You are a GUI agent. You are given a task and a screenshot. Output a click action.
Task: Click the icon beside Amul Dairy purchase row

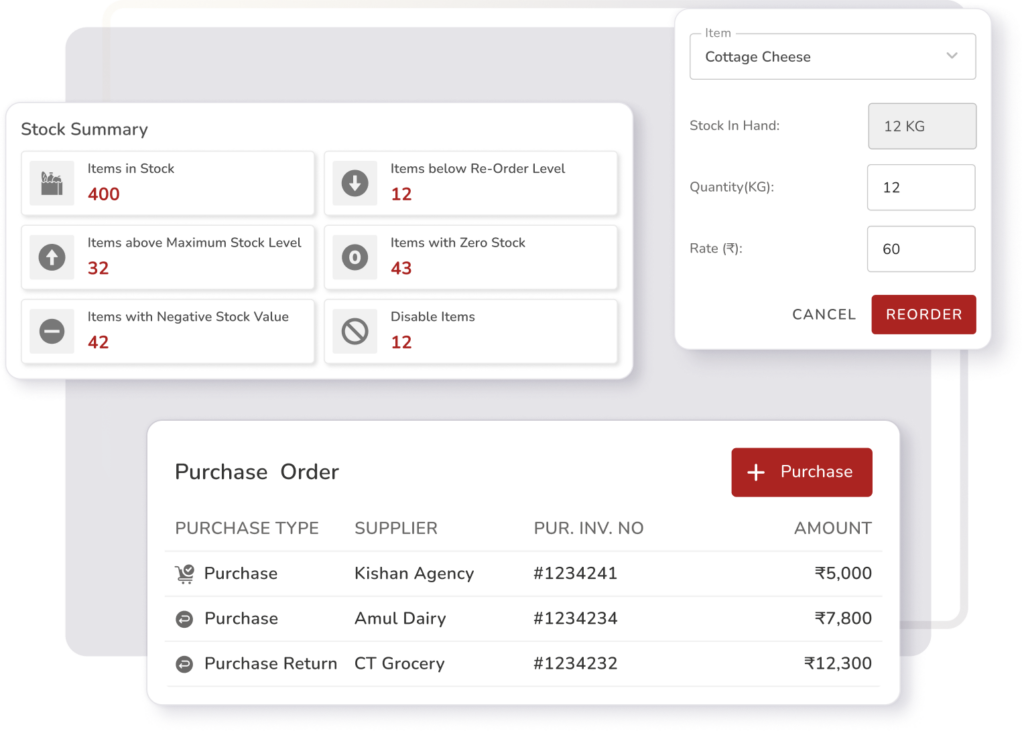pos(184,619)
